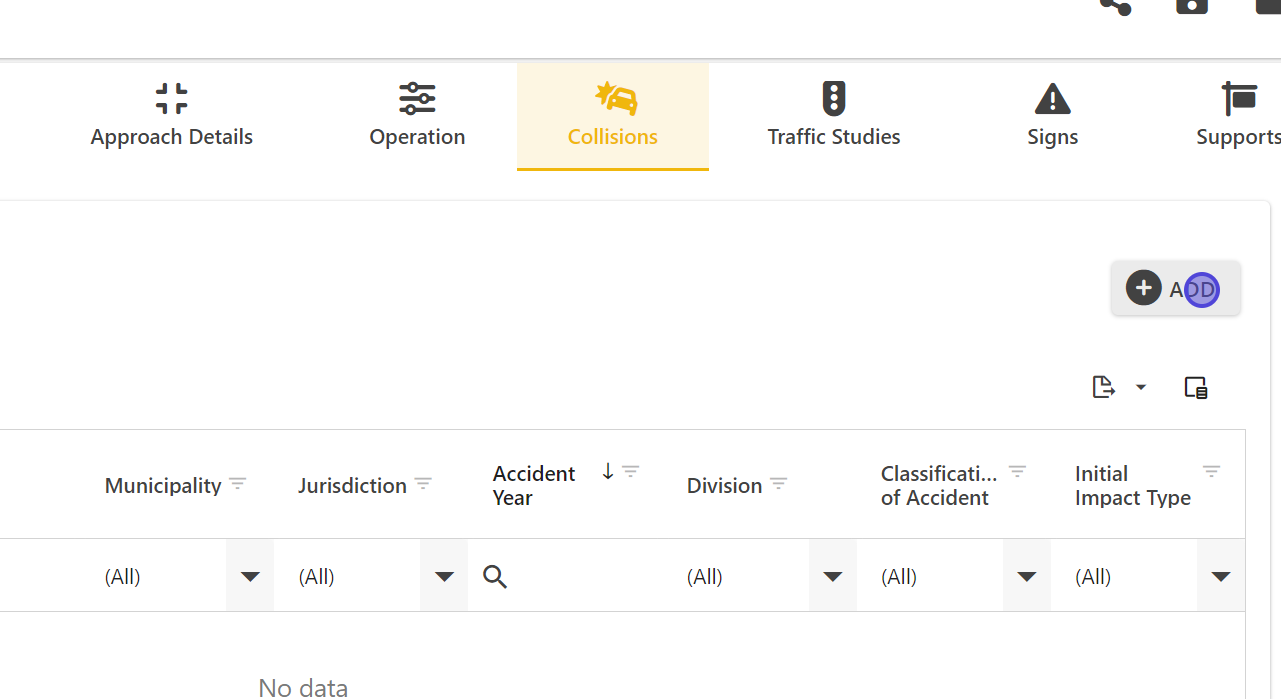The width and height of the screenshot is (1281, 699).
Task: Open Classification of Accident (All) dropdown
Action: point(1026,576)
